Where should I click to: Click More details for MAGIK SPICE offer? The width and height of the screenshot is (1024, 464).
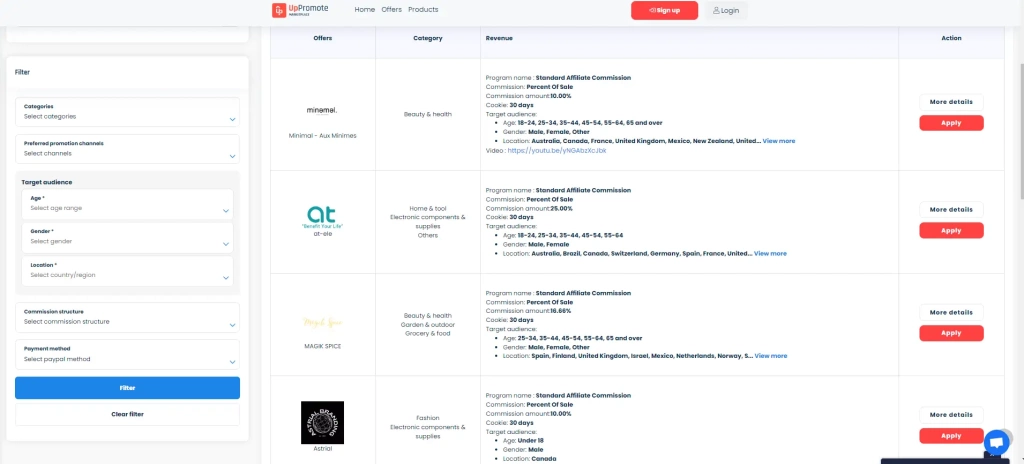[951, 312]
